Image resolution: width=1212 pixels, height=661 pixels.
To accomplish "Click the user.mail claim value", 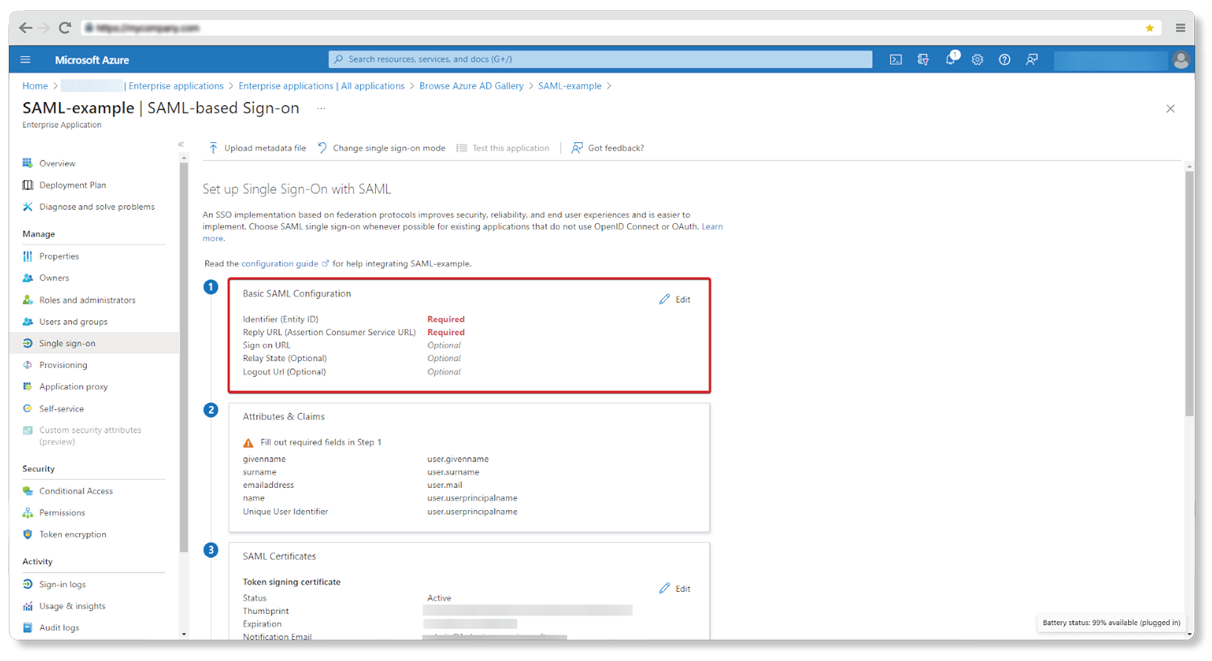I will [445, 485].
